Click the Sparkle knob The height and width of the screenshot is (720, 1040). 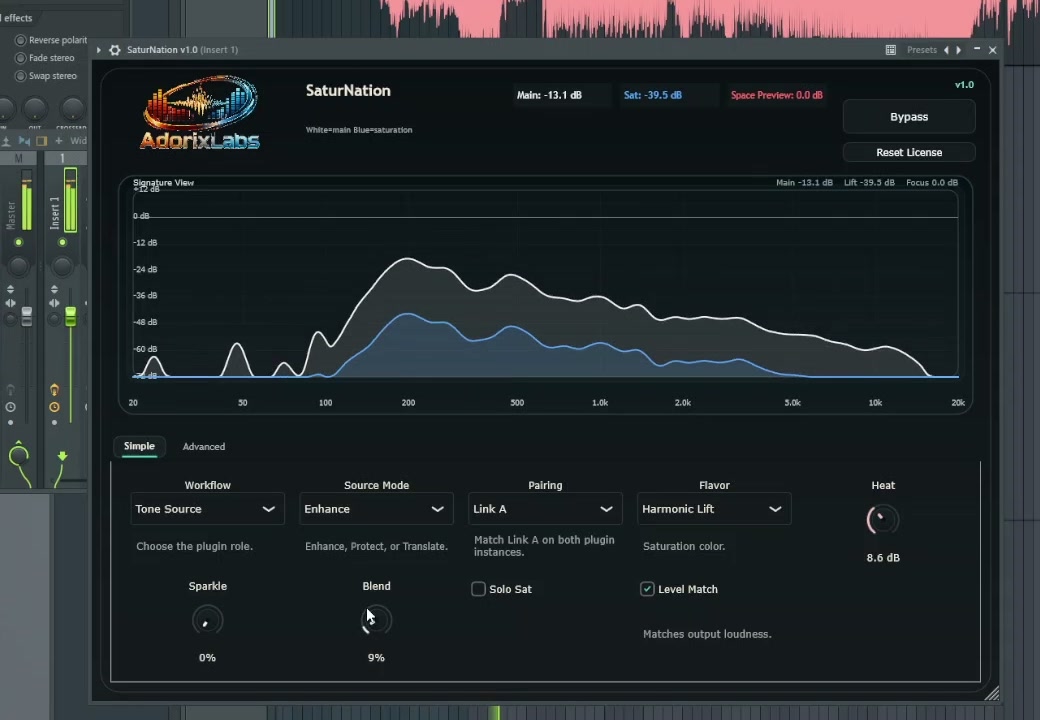click(x=208, y=621)
